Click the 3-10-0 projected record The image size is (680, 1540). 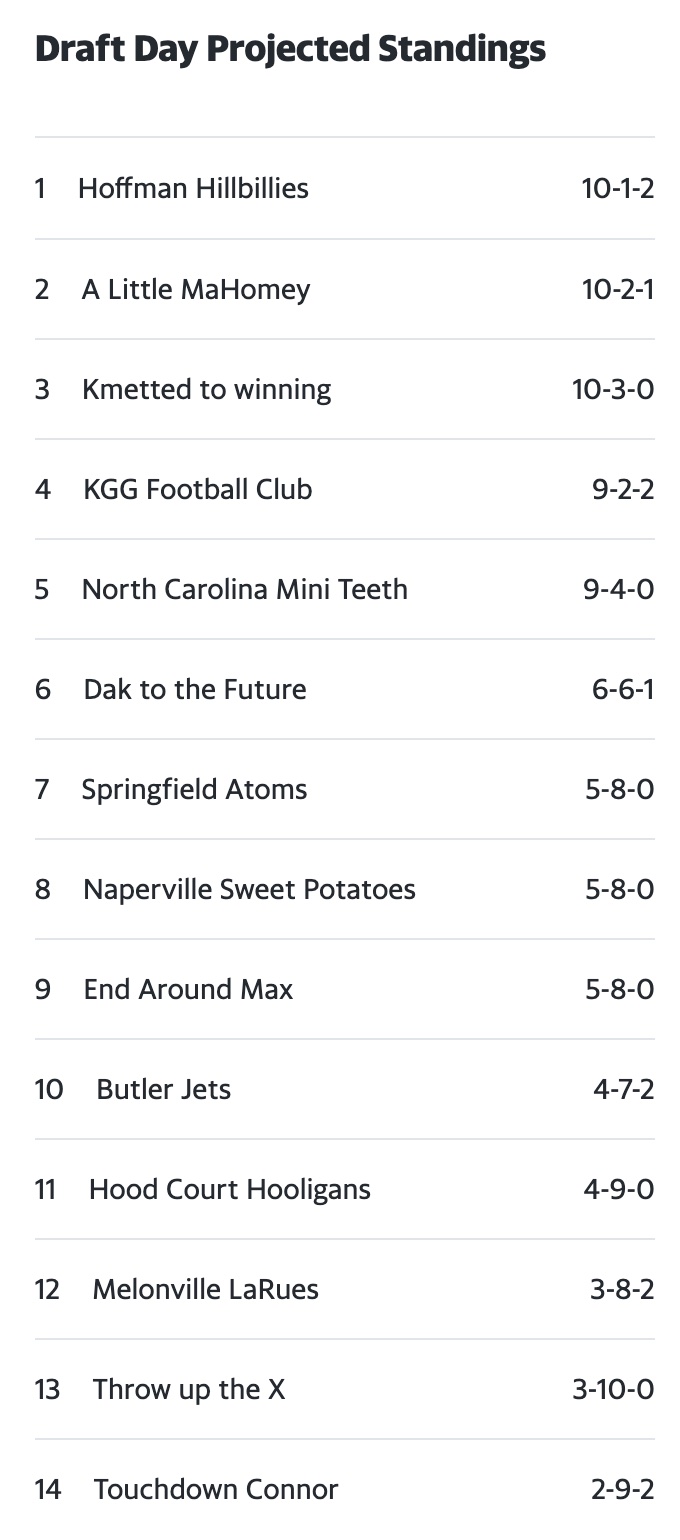pos(613,1389)
